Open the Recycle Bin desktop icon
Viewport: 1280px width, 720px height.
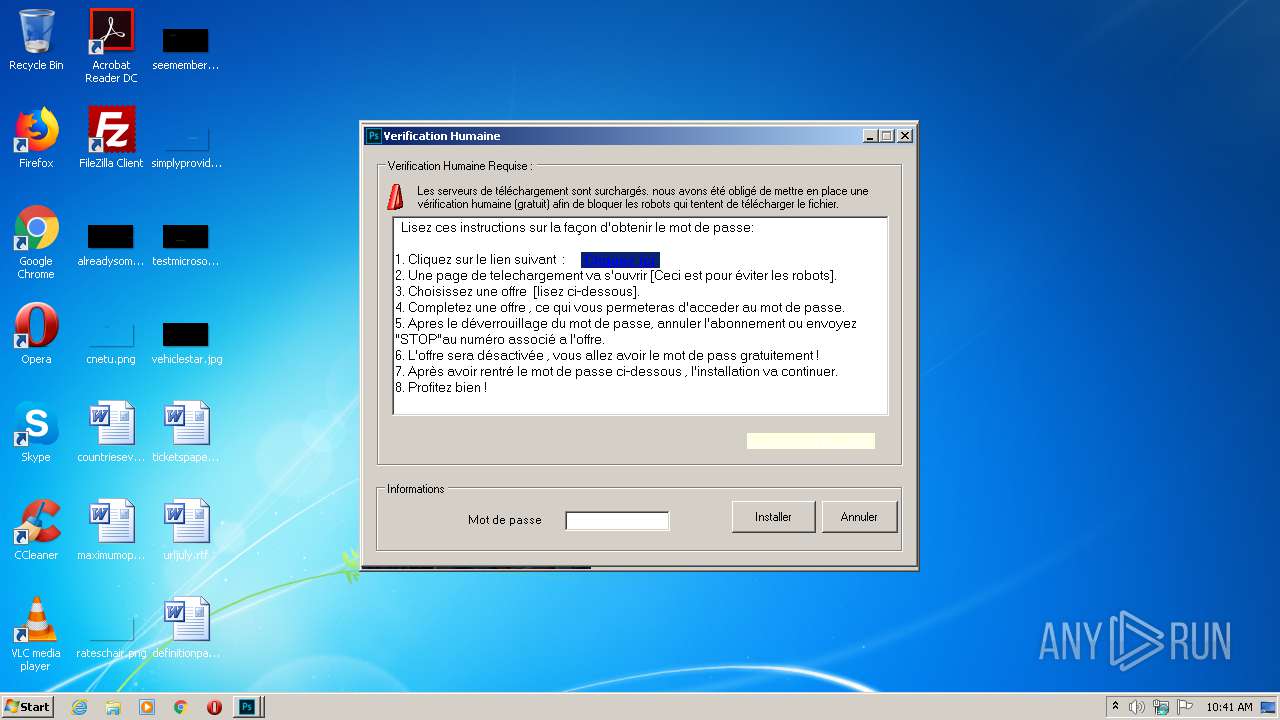click(36, 40)
